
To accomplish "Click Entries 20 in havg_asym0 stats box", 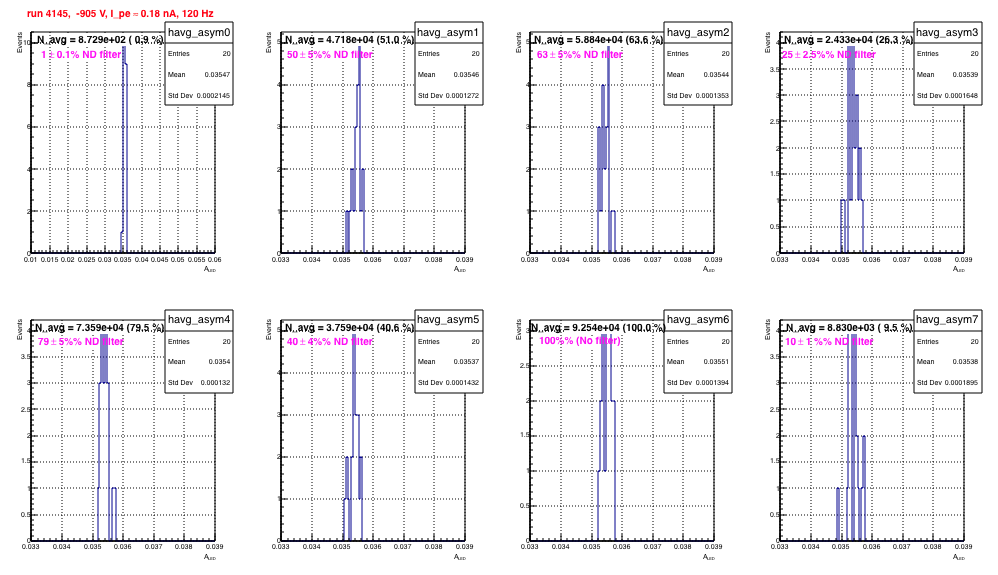I will pyautogui.click(x=199, y=53).
